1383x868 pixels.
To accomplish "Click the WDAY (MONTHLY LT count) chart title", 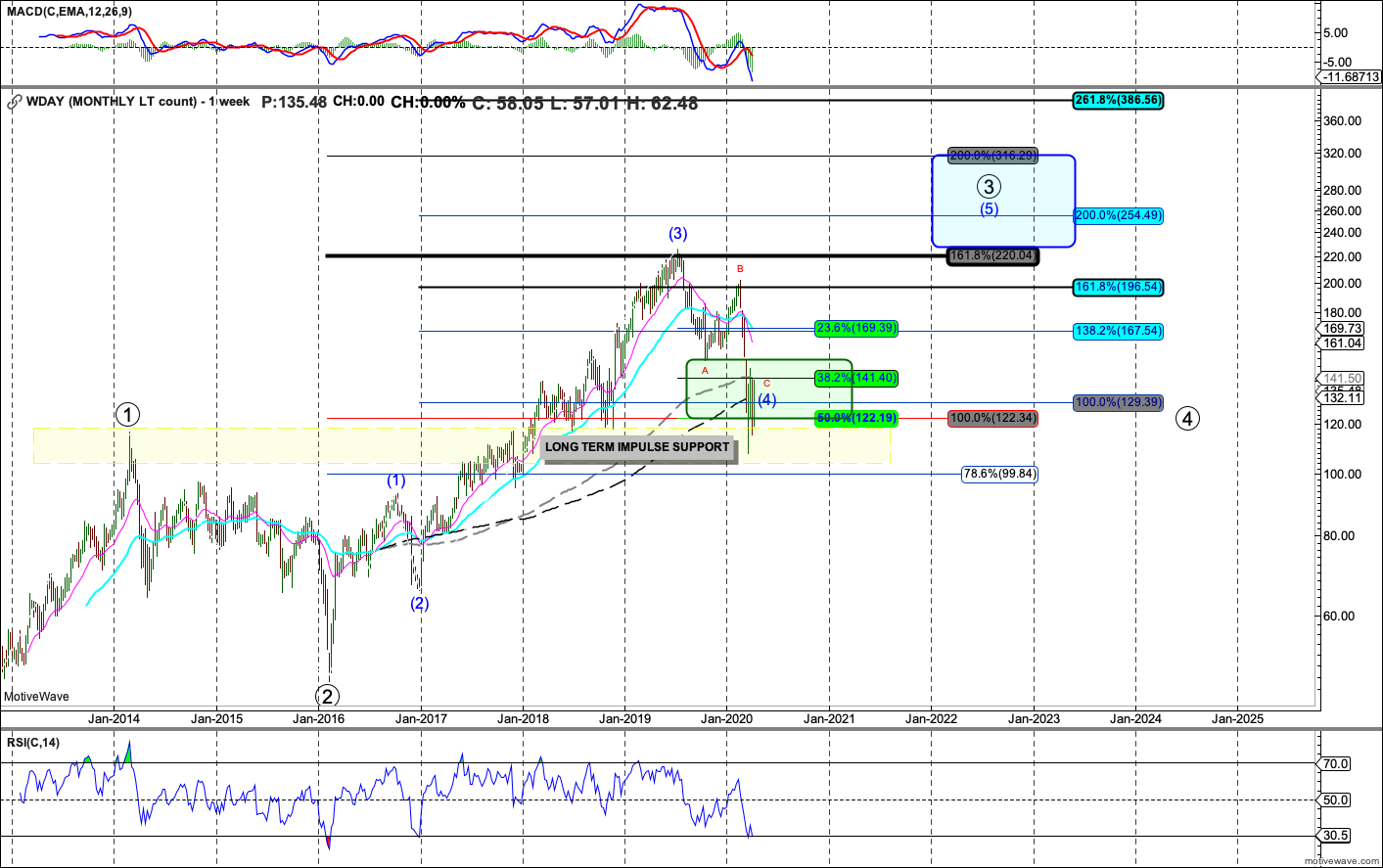I will tap(138, 102).
